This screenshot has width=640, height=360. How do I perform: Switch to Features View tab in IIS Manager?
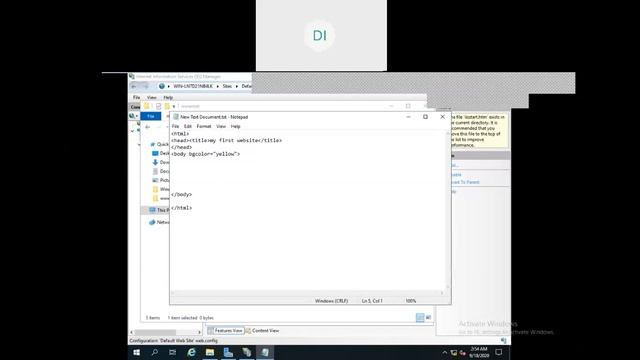point(225,331)
